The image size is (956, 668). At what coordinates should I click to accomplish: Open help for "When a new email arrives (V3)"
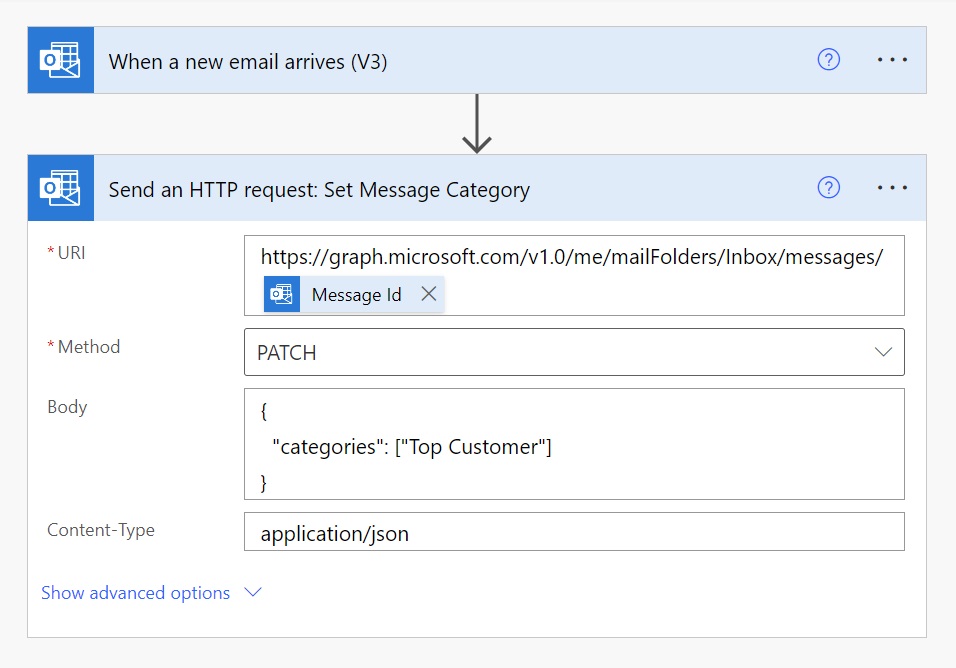828,59
